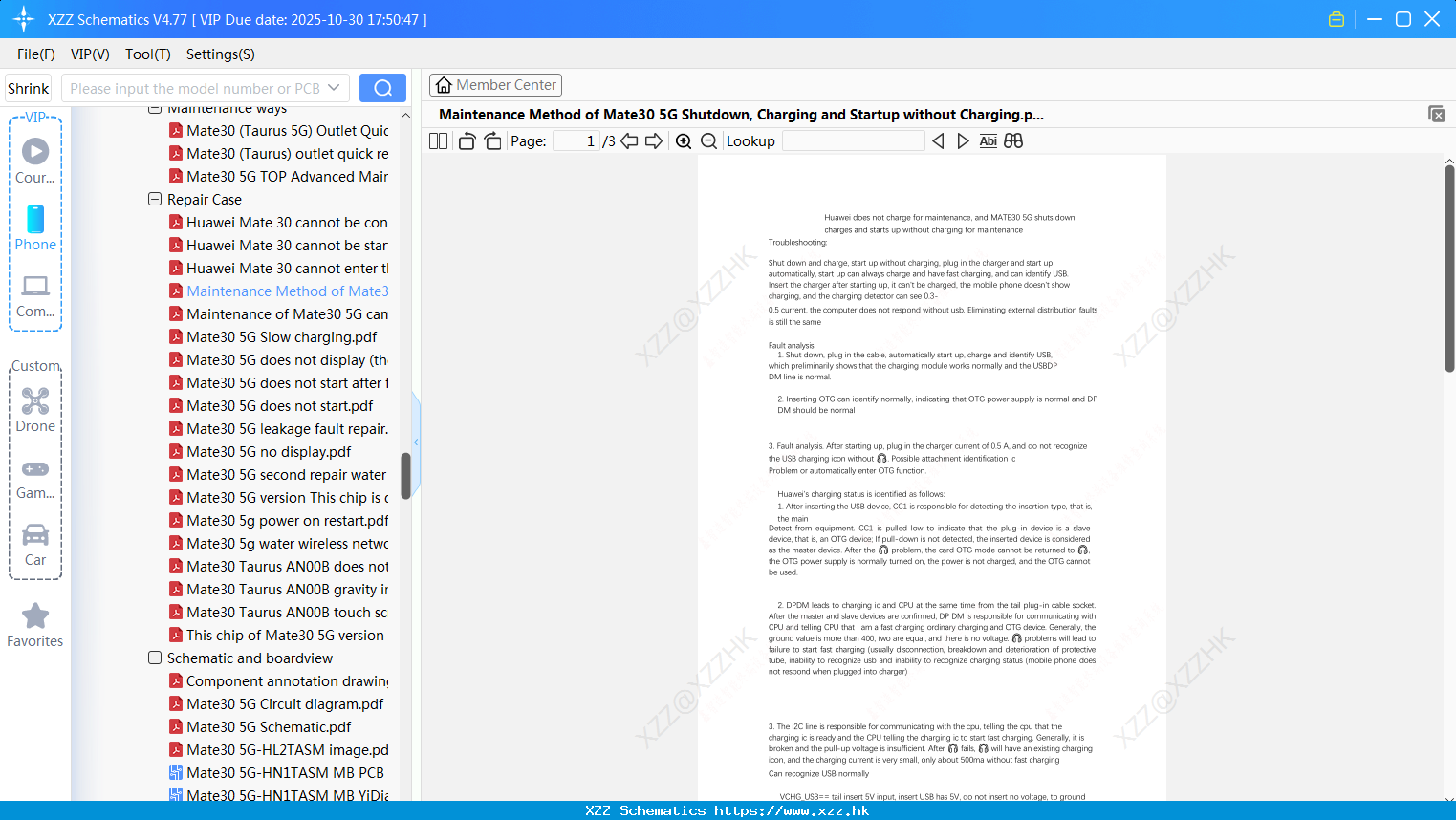Click the Abi text selection icon
This screenshot has width=1456, height=820.
tap(989, 140)
